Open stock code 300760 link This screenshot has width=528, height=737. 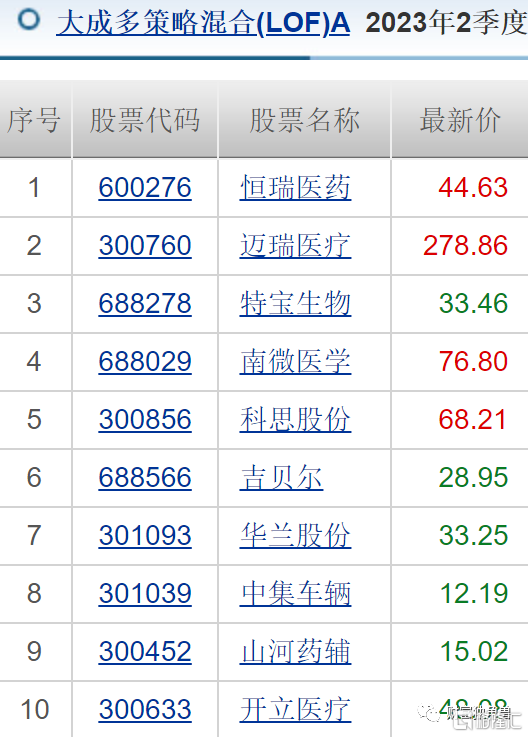pyautogui.click(x=145, y=245)
